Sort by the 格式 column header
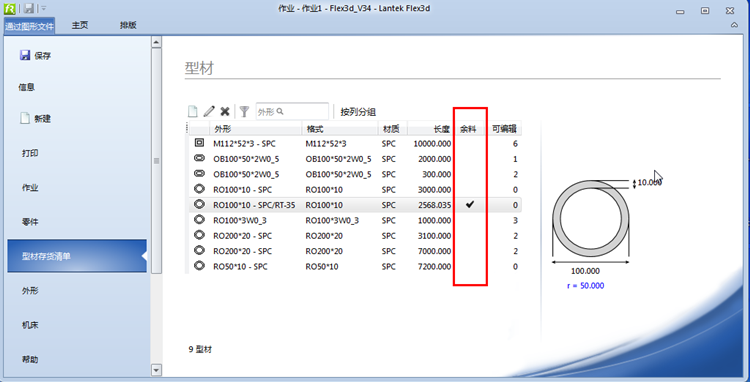Screen dimensions: 750x382 point(340,129)
